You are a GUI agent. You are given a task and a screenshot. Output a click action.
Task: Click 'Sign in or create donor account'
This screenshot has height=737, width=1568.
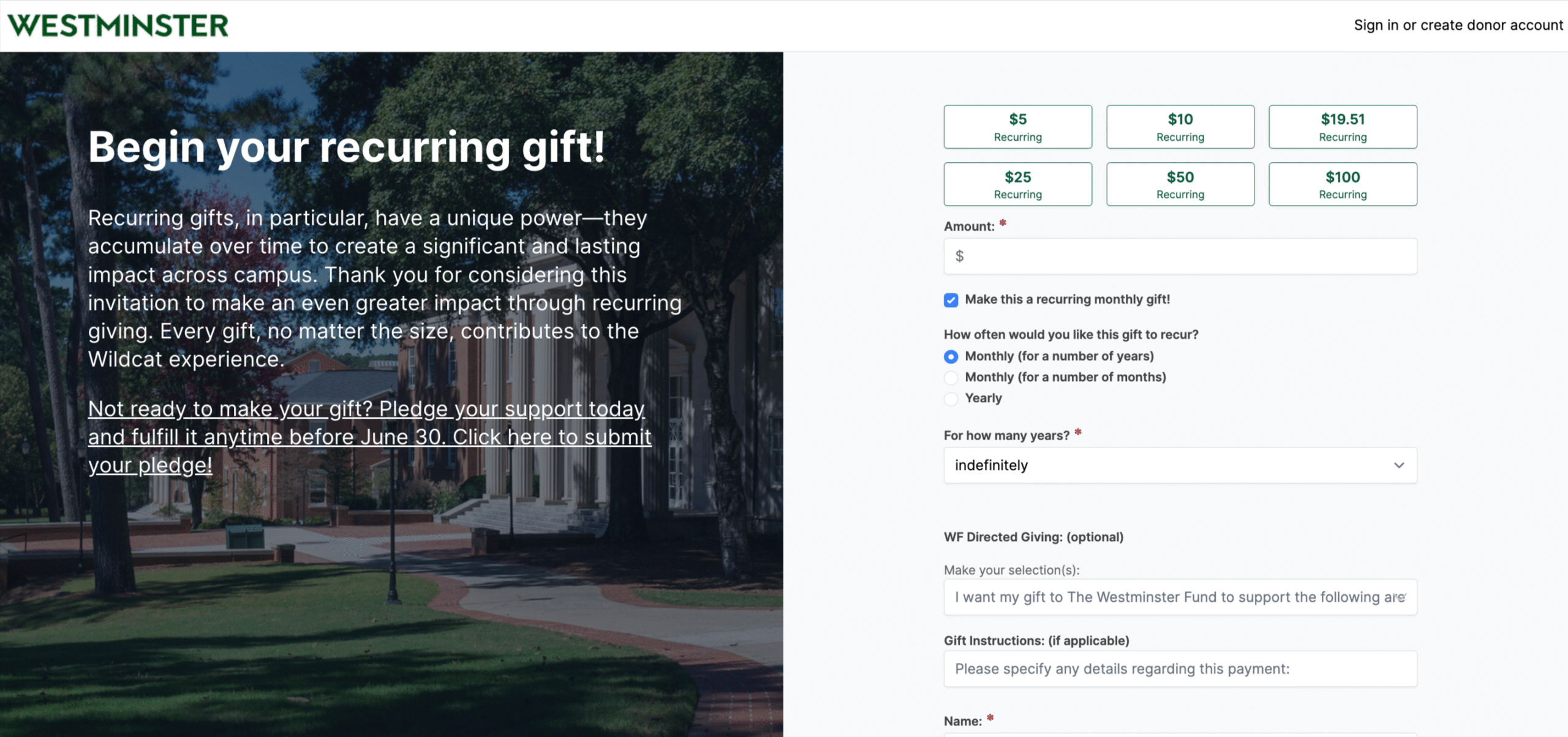(1457, 24)
